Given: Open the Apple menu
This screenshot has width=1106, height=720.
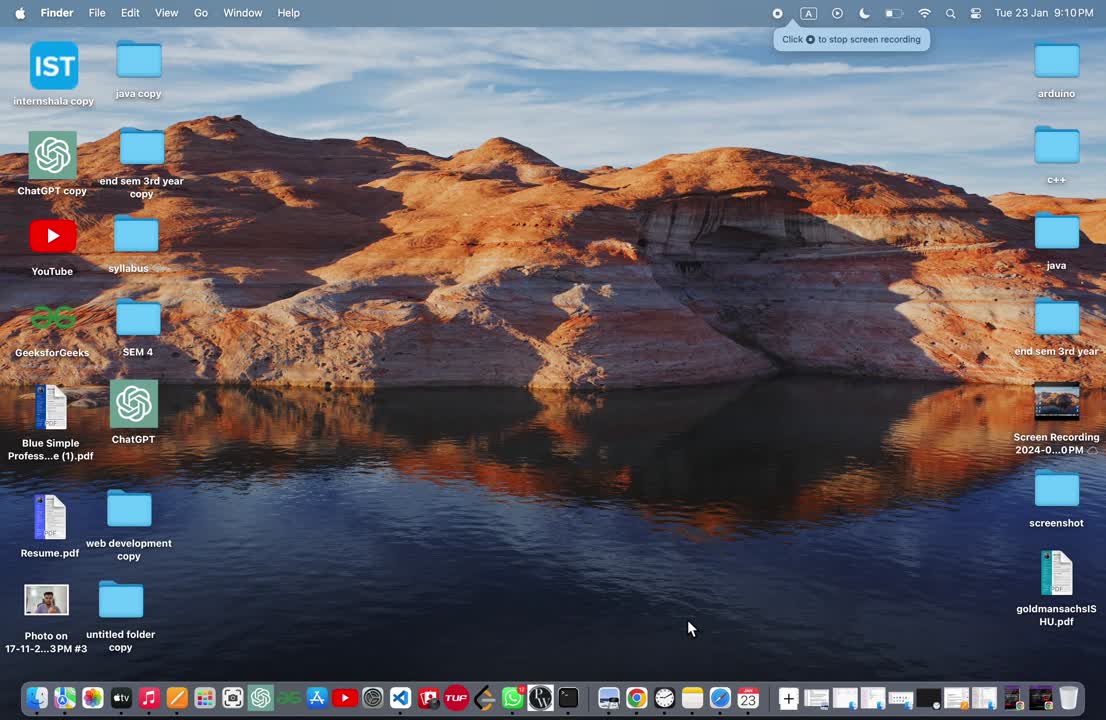Looking at the screenshot, I should (19, 13).
